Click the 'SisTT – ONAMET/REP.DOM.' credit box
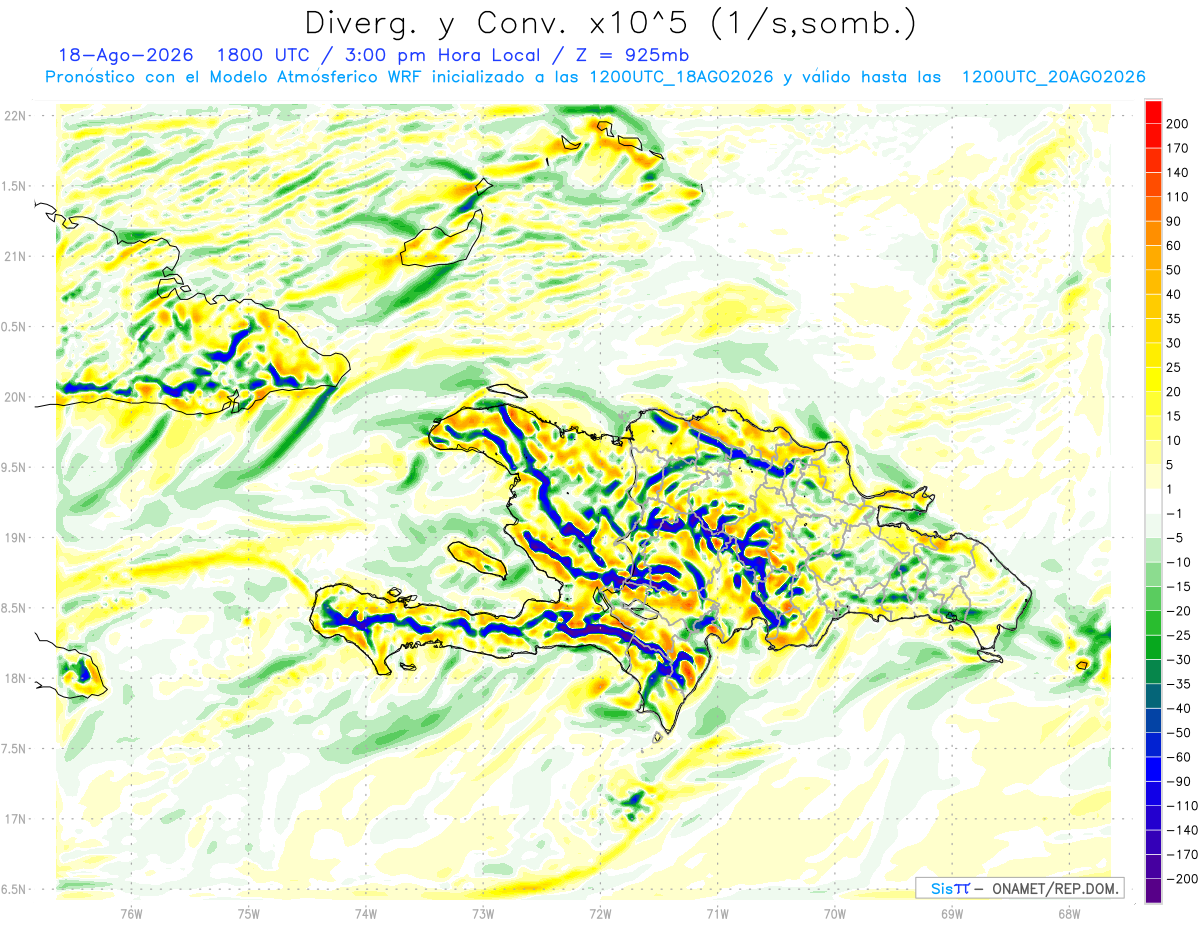This screenshot has width=1200, height=927. point(1019,888)
